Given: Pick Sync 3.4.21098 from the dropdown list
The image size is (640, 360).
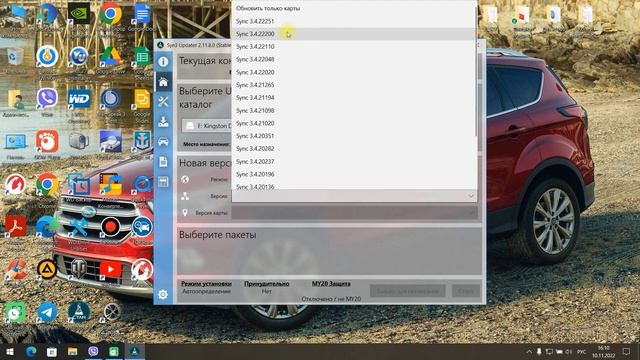Looking at the screenshot, I should tap(353, 111).
